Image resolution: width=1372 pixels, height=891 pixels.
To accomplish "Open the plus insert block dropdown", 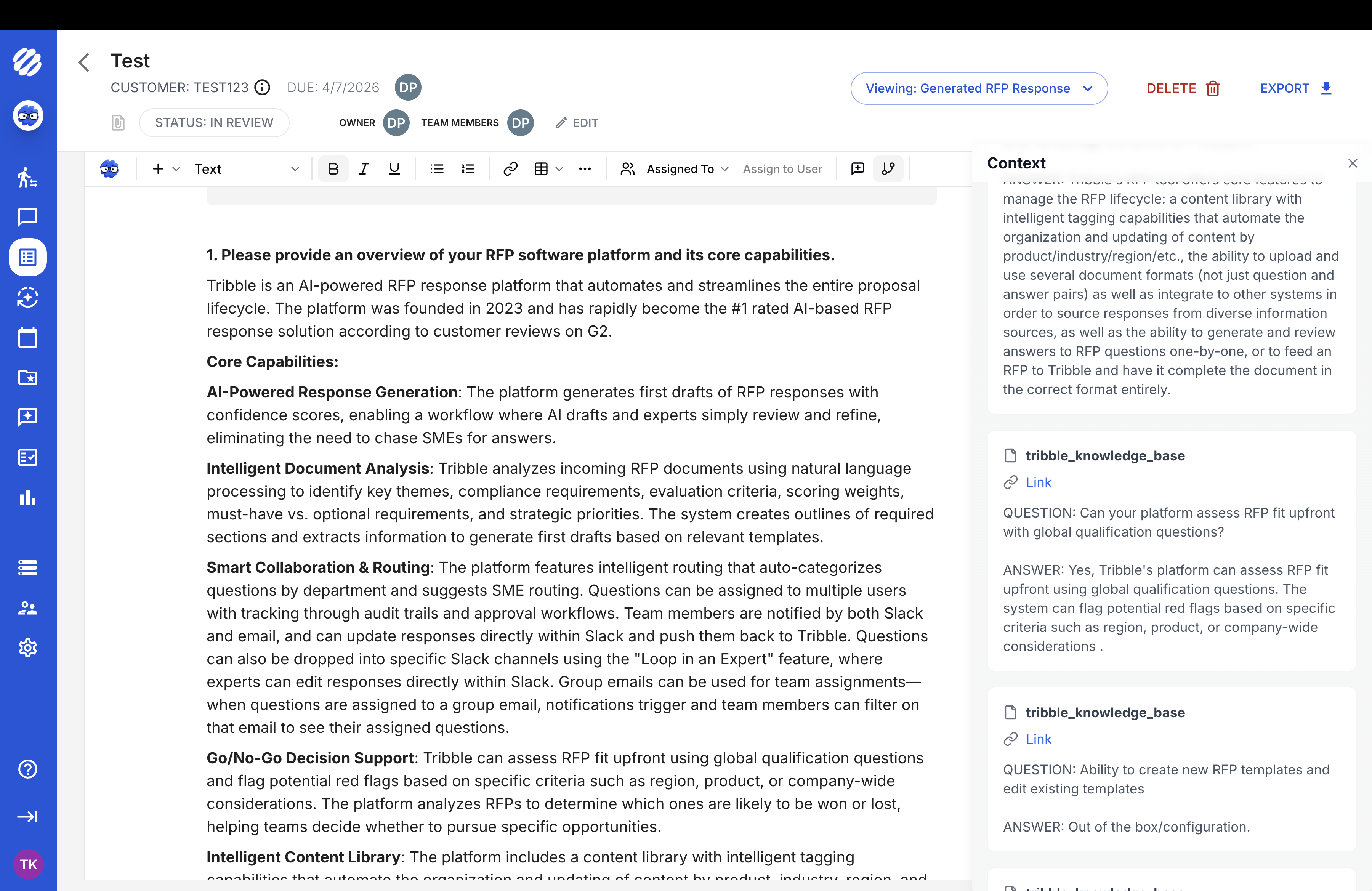I will [166, 169].
